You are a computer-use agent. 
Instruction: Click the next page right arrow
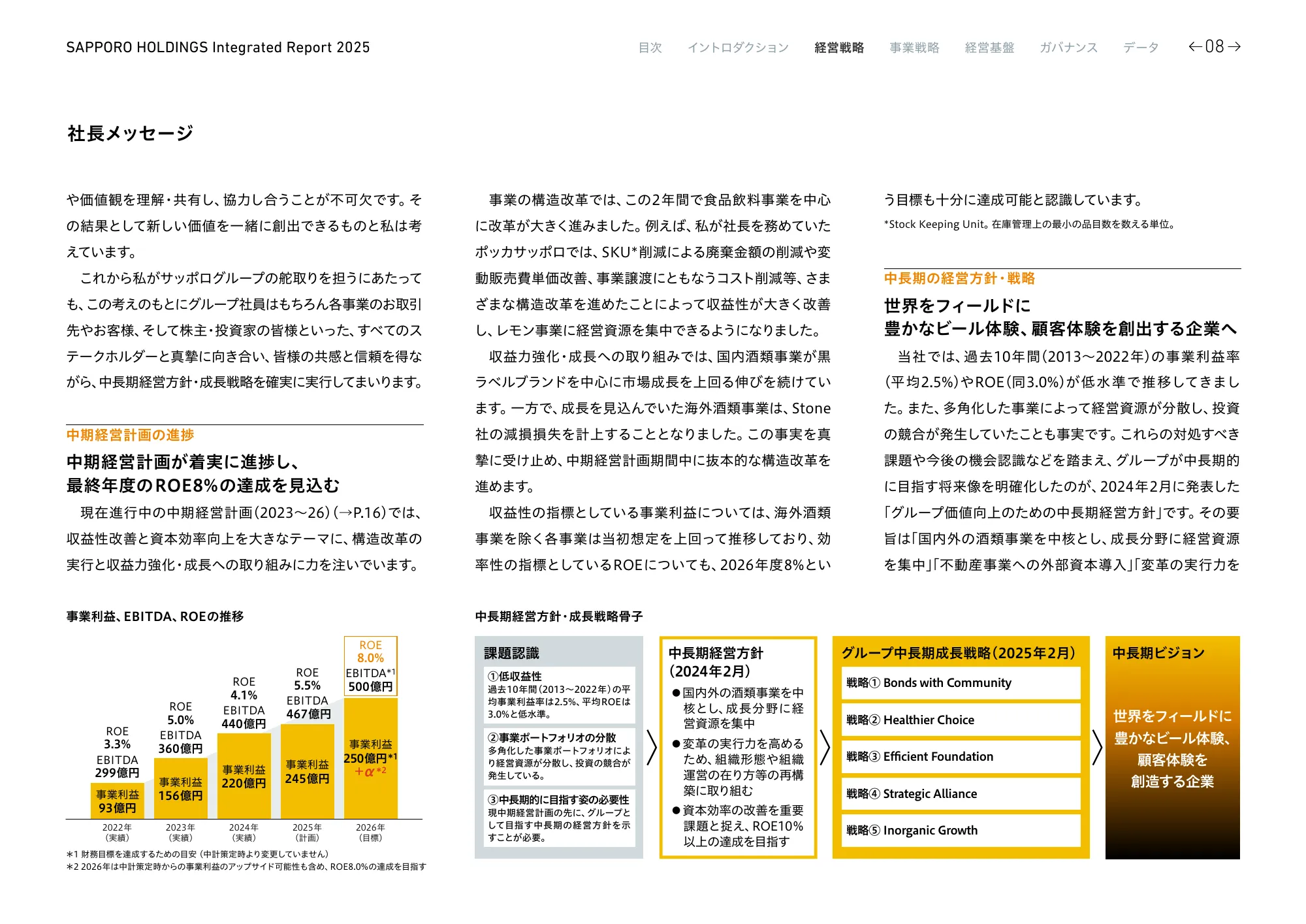coord(1234,46)
